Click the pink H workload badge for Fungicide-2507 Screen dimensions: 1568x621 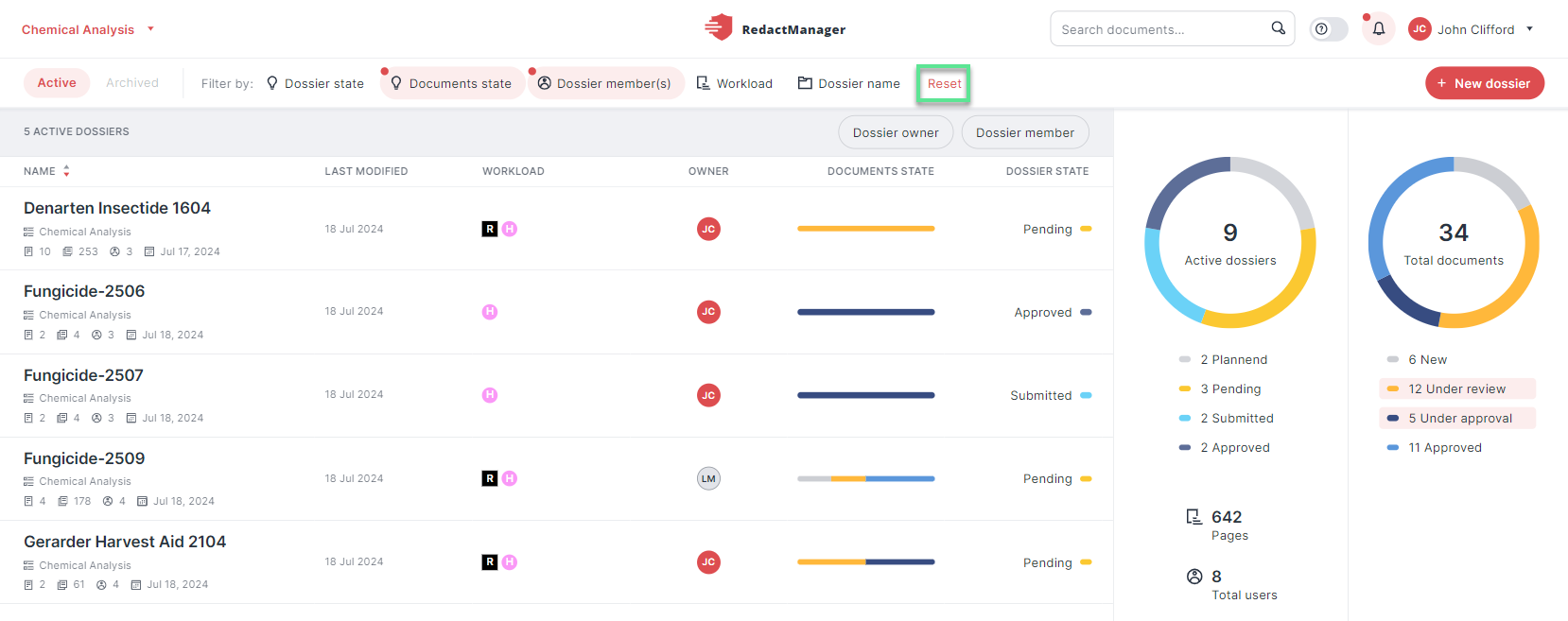tap(490, 395)
